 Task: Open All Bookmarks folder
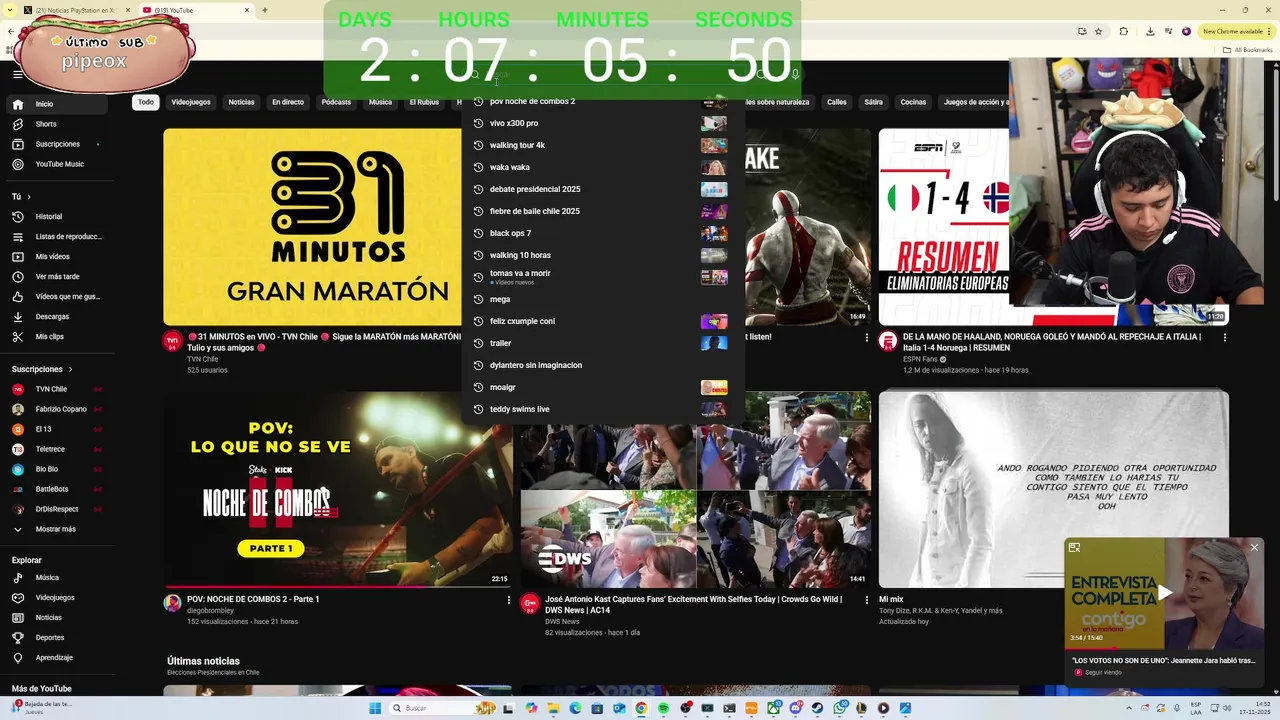1248,49
